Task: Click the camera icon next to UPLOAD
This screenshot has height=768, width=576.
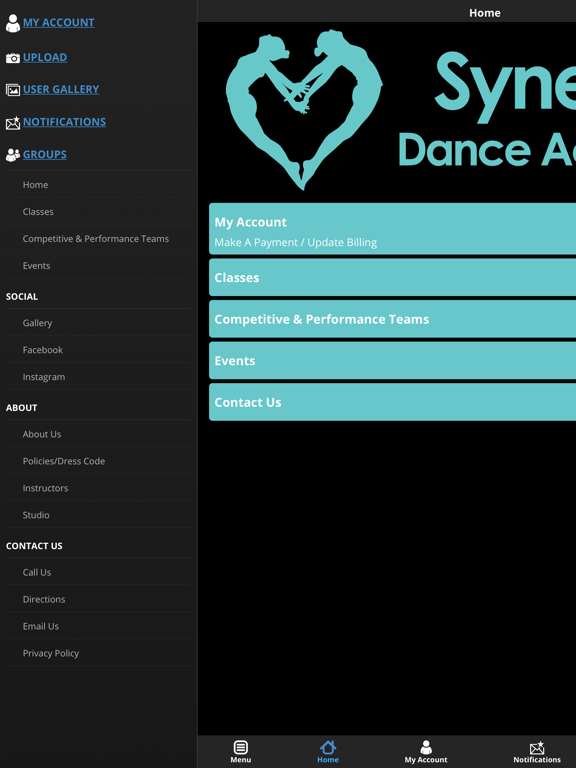Action: [x=13, y=58]
